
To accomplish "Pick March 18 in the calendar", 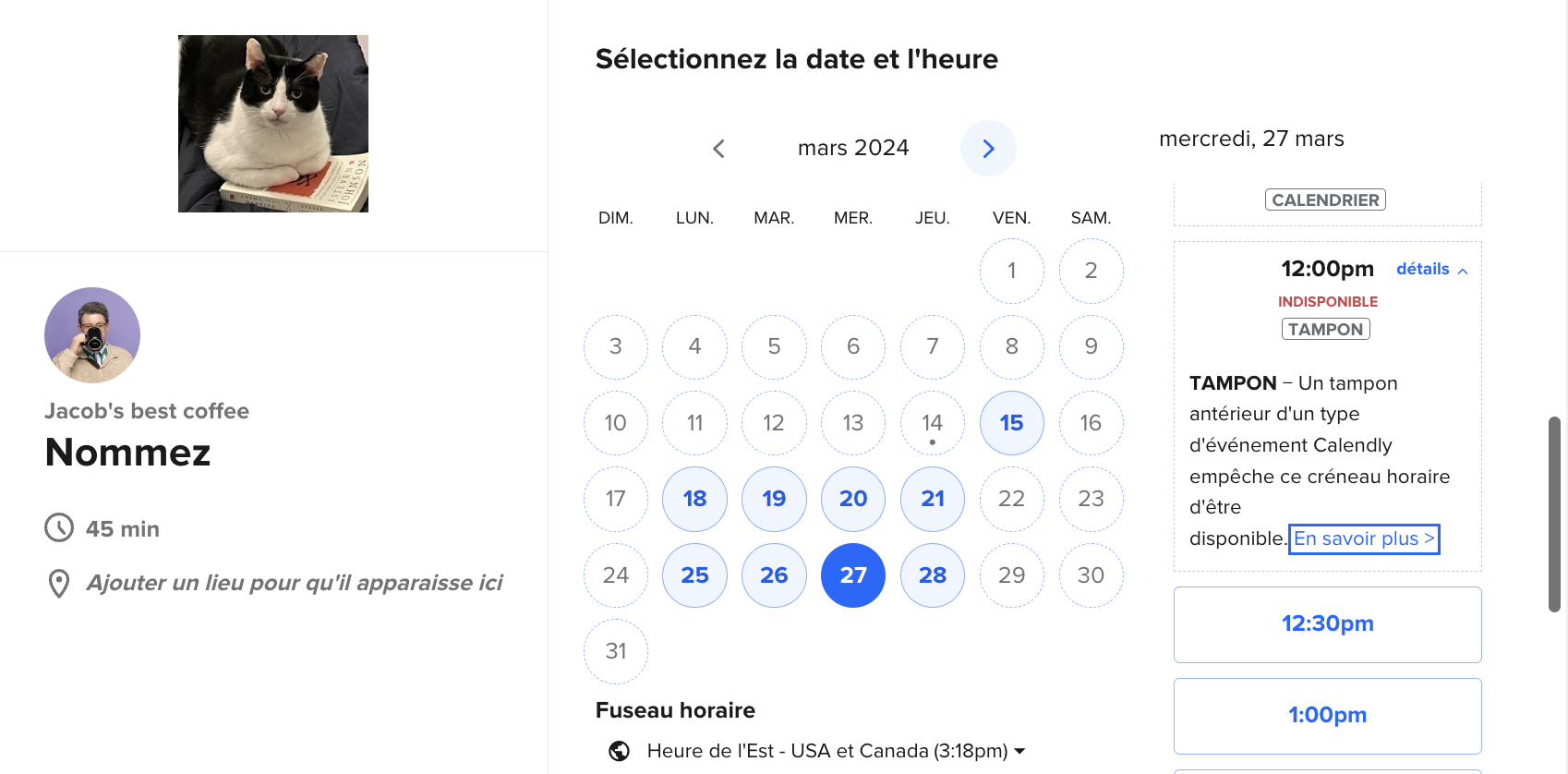I will pyautogui.click(x=695, y=499).
